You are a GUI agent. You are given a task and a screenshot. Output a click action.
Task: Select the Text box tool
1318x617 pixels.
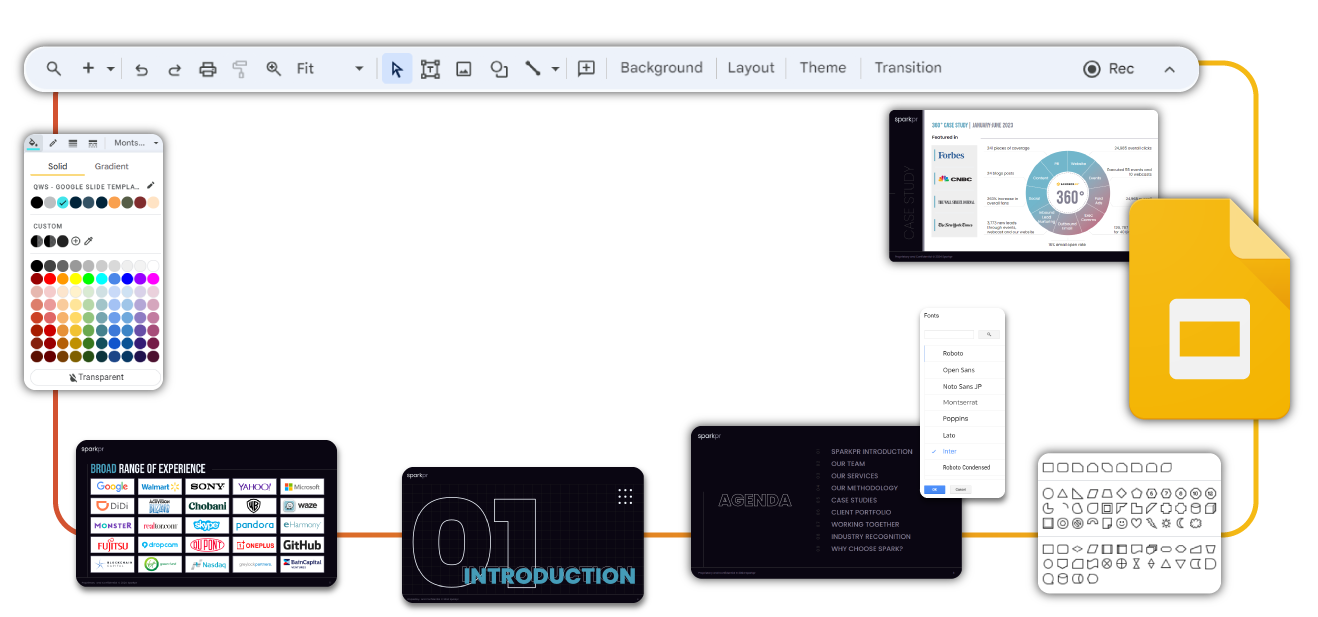(x=430, y=68)
